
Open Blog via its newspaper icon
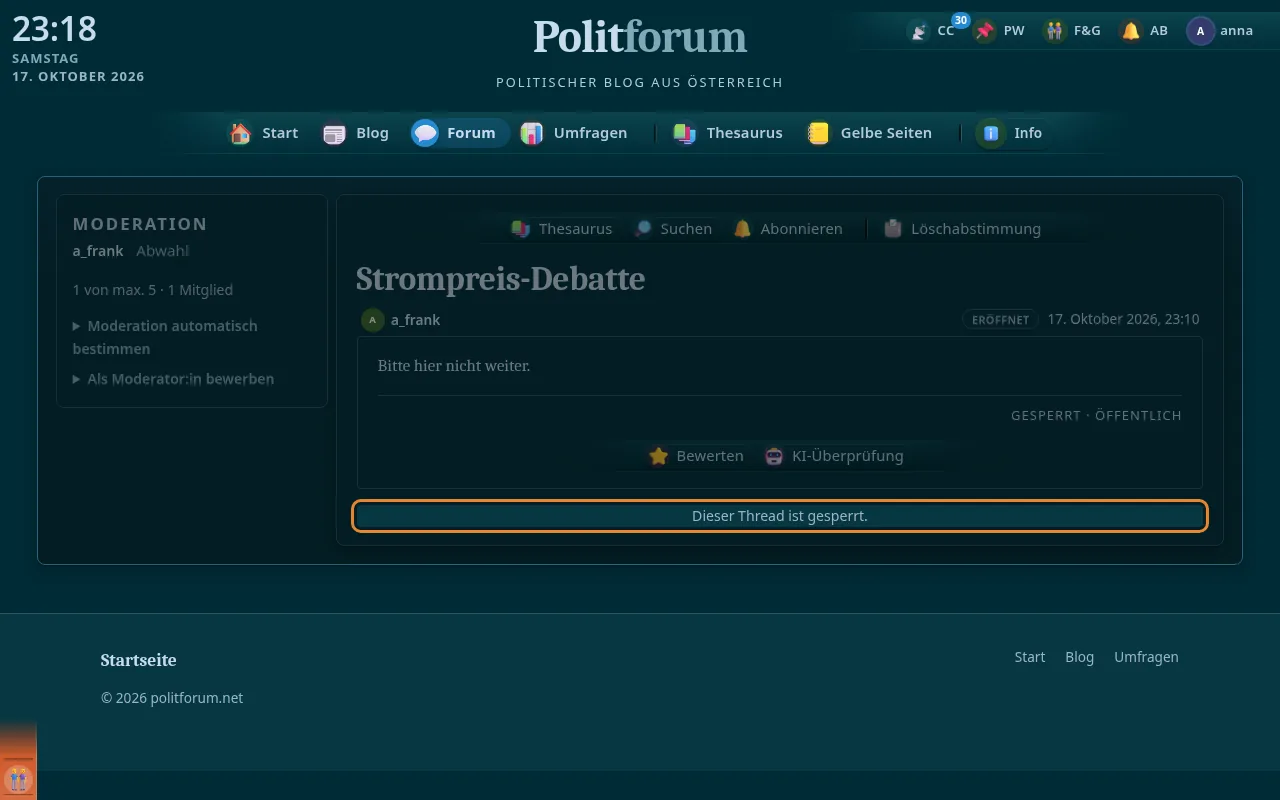(x=334, y=133)
